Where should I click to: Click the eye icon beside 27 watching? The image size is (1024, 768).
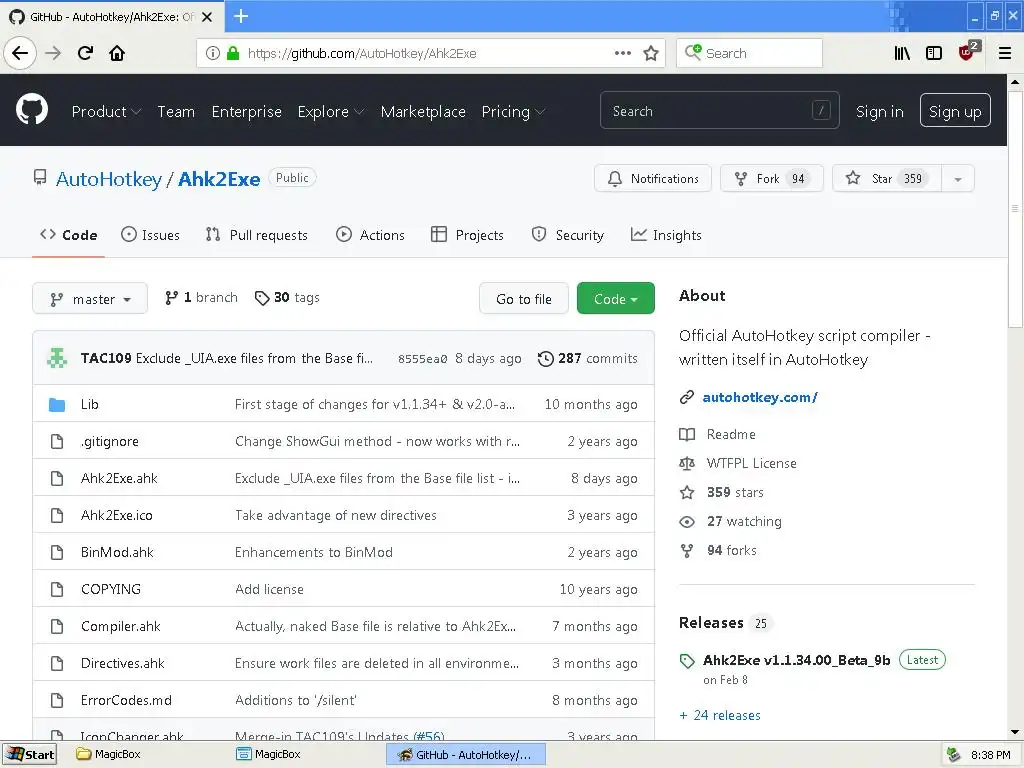(x=686, y=522)
